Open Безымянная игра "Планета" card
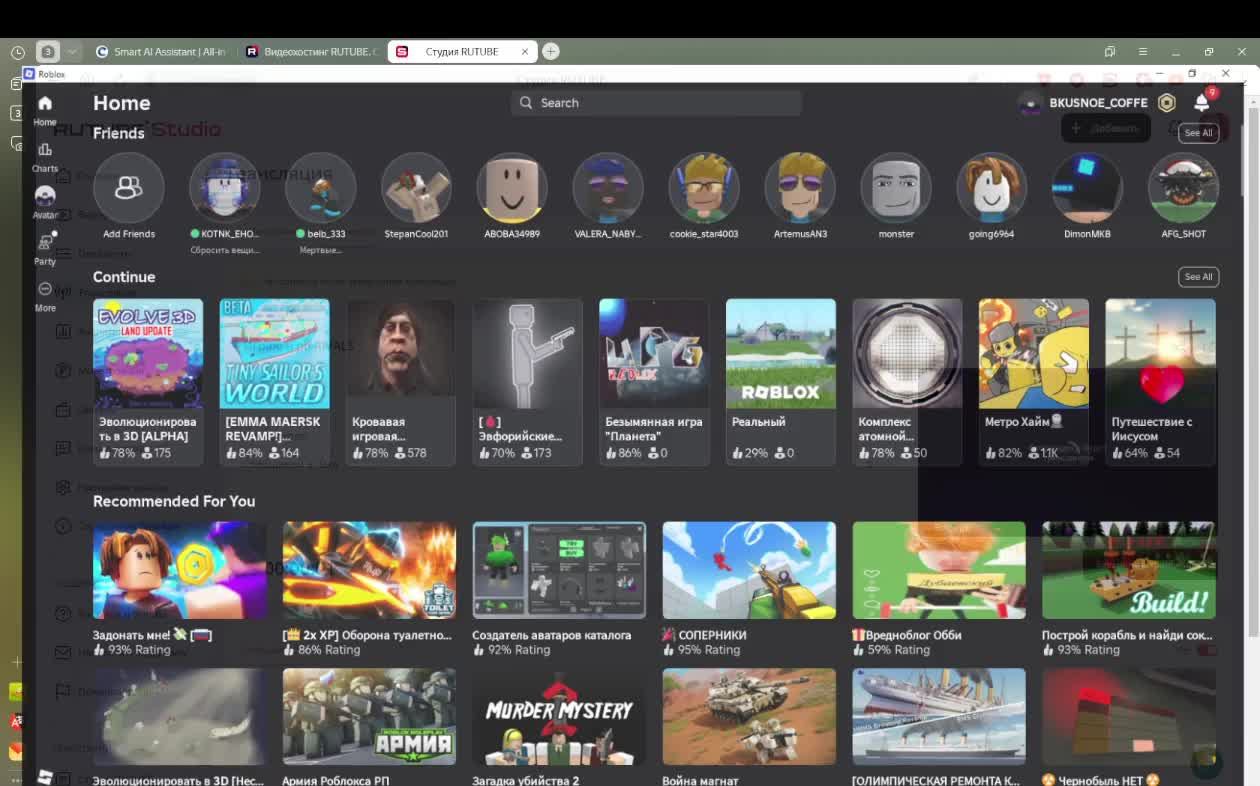 (x=654, y=381)
